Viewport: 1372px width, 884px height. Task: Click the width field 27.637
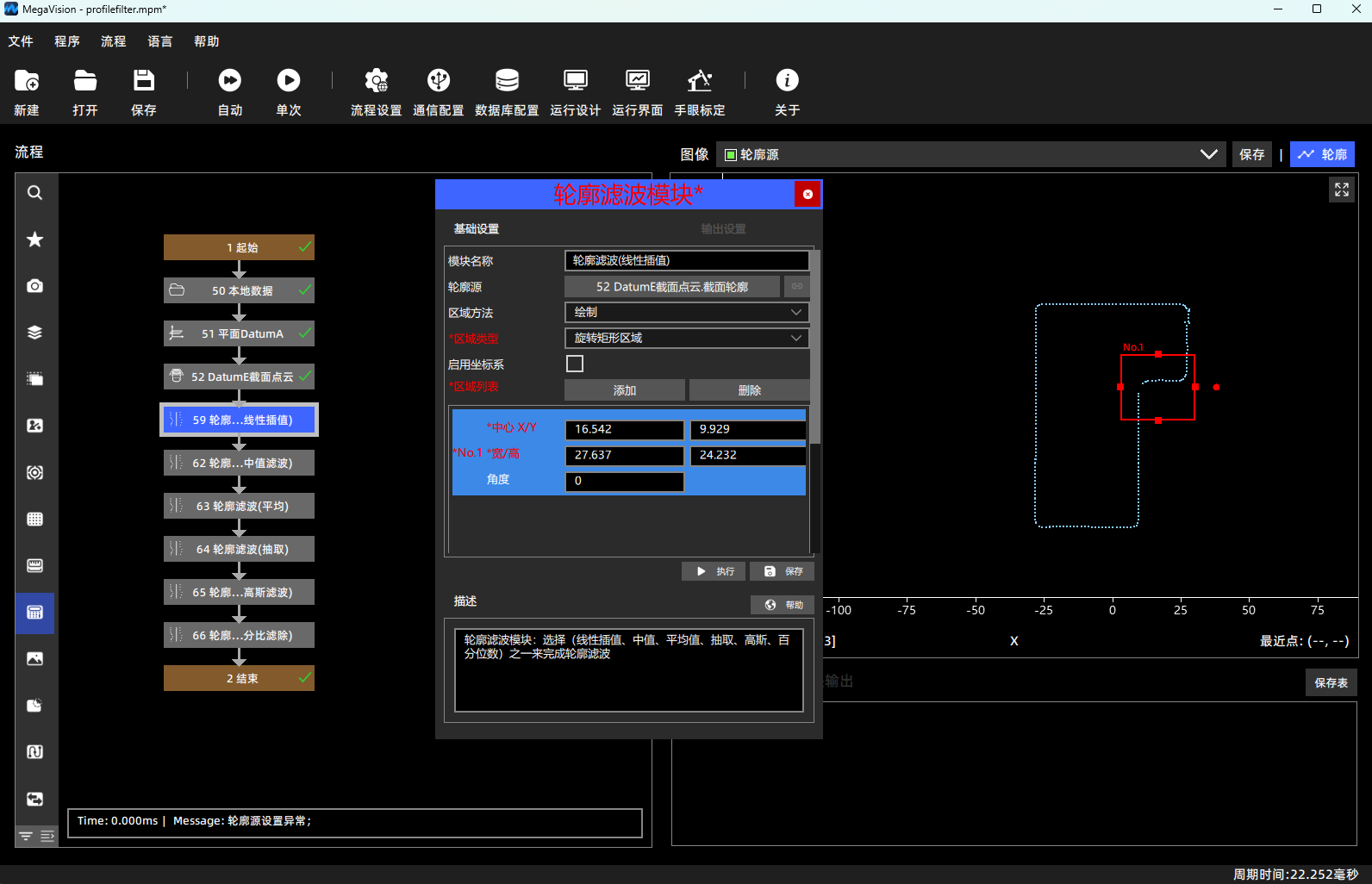[625, 455]
